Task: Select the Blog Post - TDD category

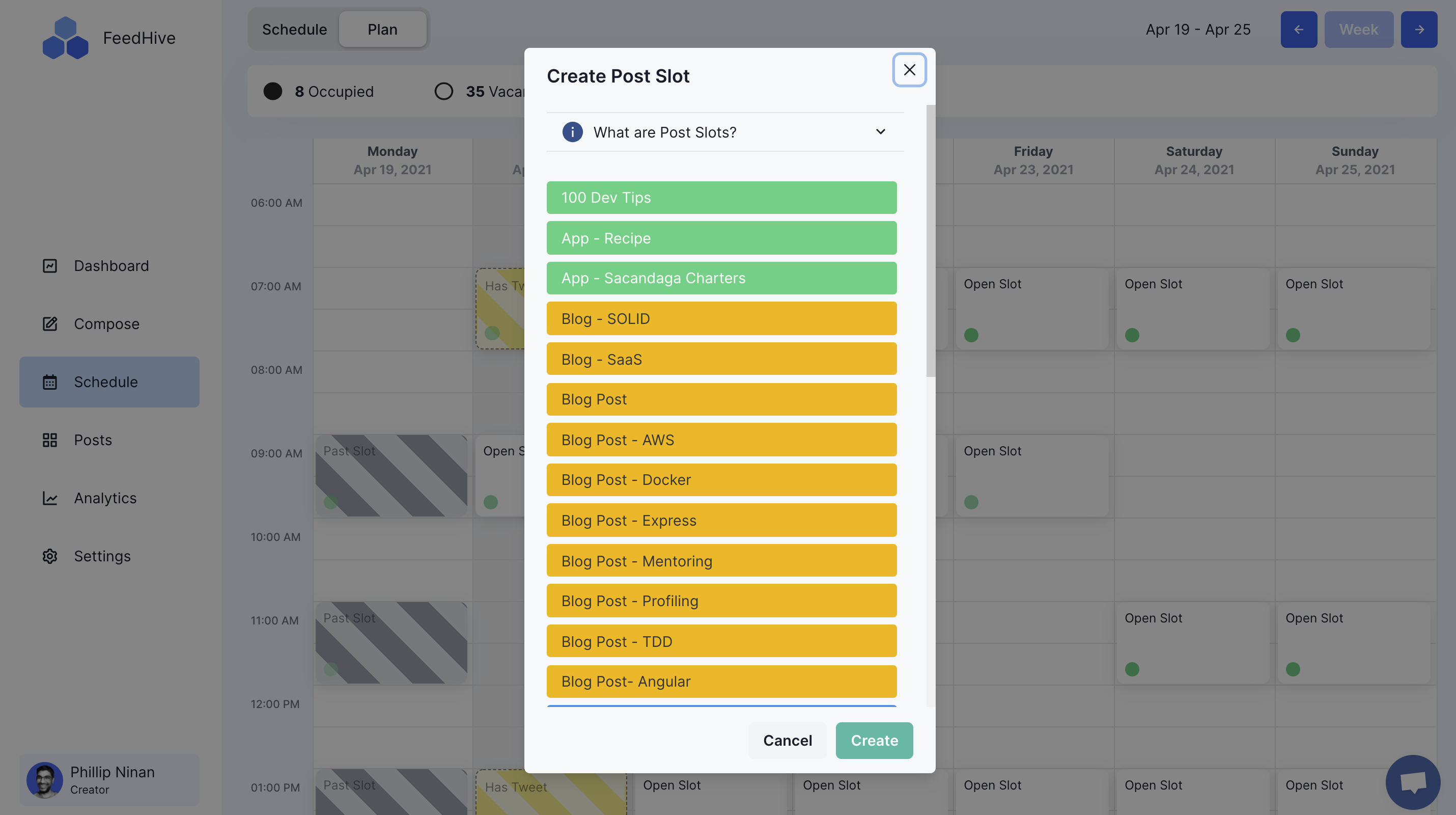Action: [x=721, y=641]
